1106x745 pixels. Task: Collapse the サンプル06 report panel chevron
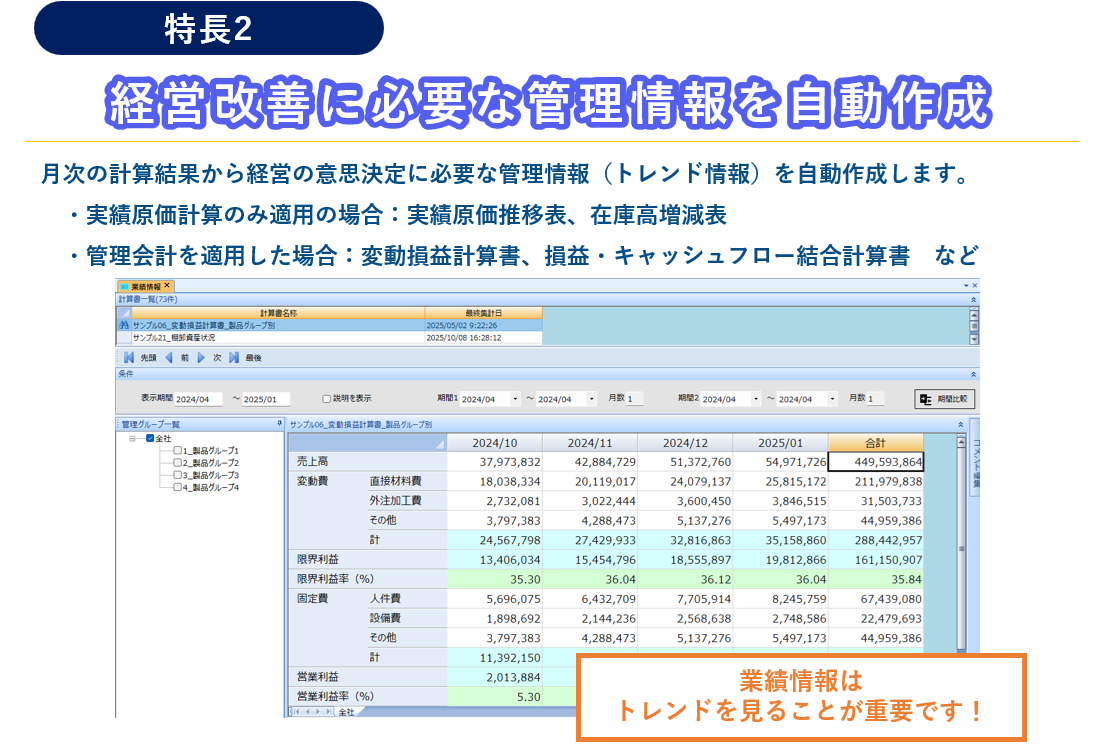961,425
